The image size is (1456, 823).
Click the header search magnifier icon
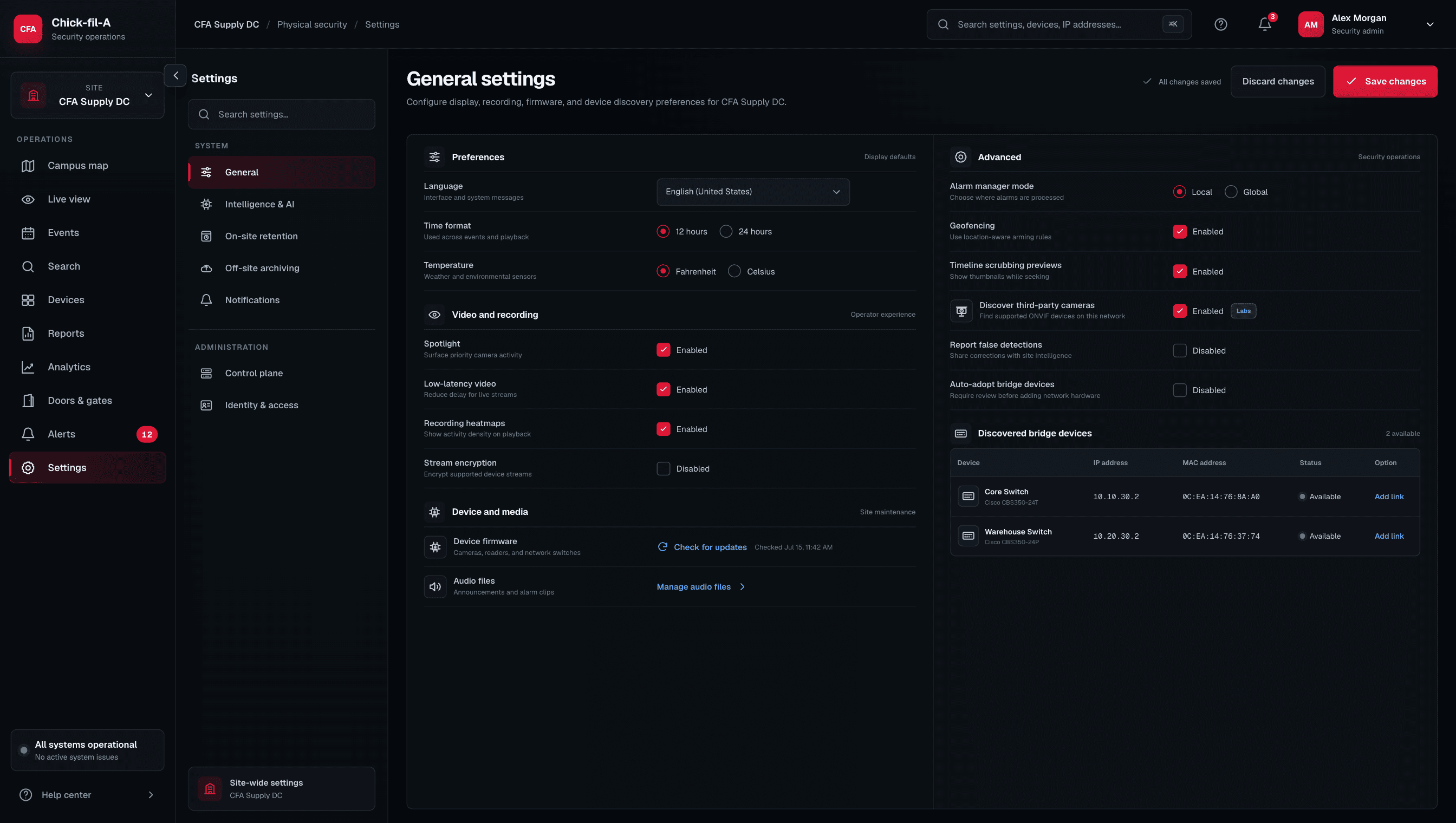pyautogui.click(x=942, y=24)
